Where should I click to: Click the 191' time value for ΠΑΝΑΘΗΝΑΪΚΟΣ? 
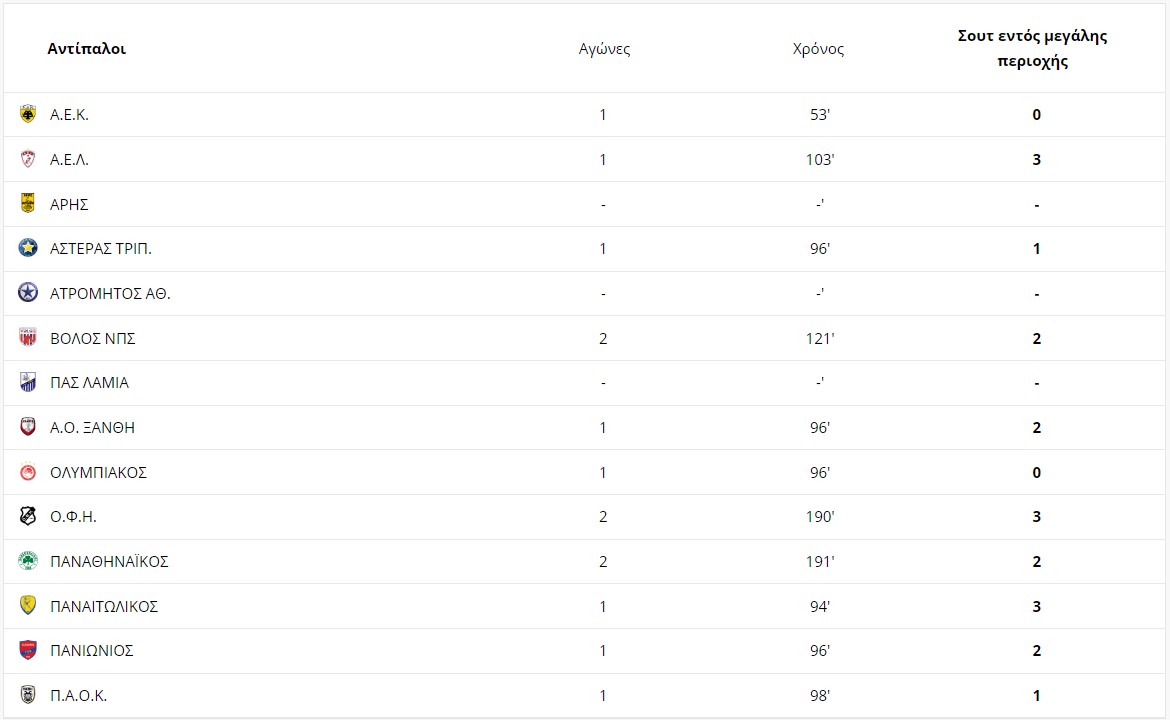click(x=820, y=561)
